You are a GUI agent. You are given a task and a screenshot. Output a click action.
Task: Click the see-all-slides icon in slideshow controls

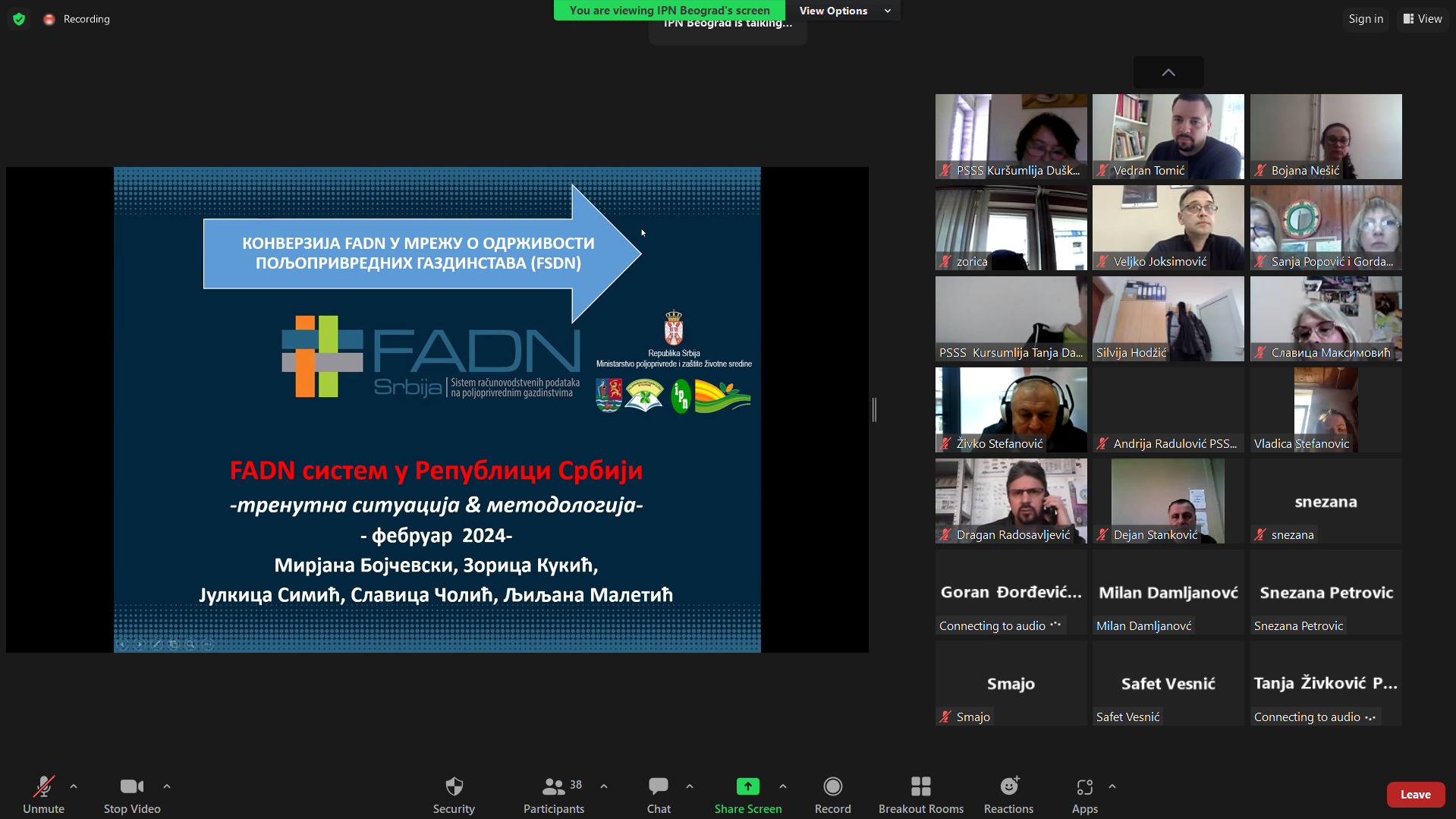(x=174, y=644)
